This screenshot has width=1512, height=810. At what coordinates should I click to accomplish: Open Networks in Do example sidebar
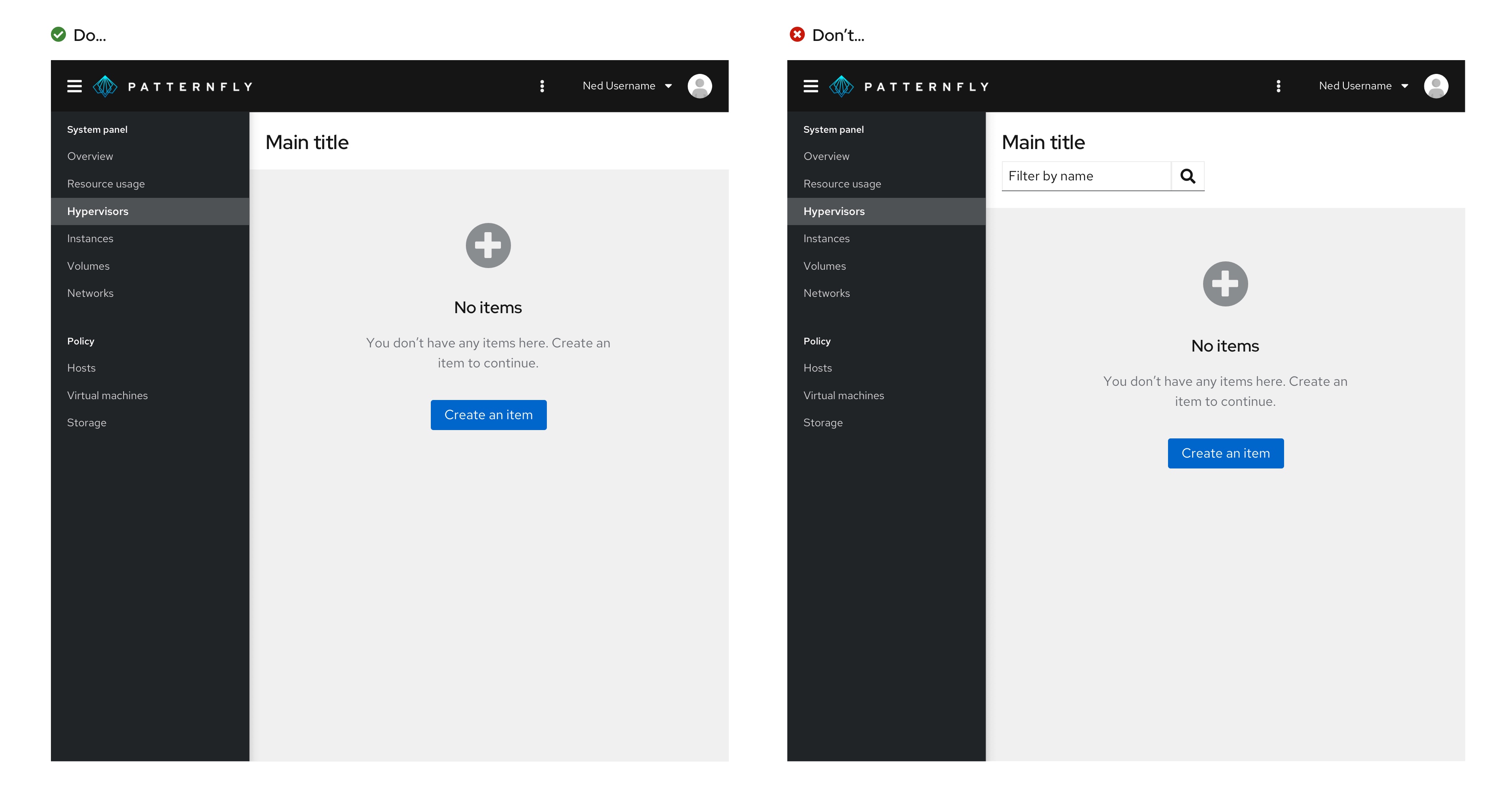[150, 293]
